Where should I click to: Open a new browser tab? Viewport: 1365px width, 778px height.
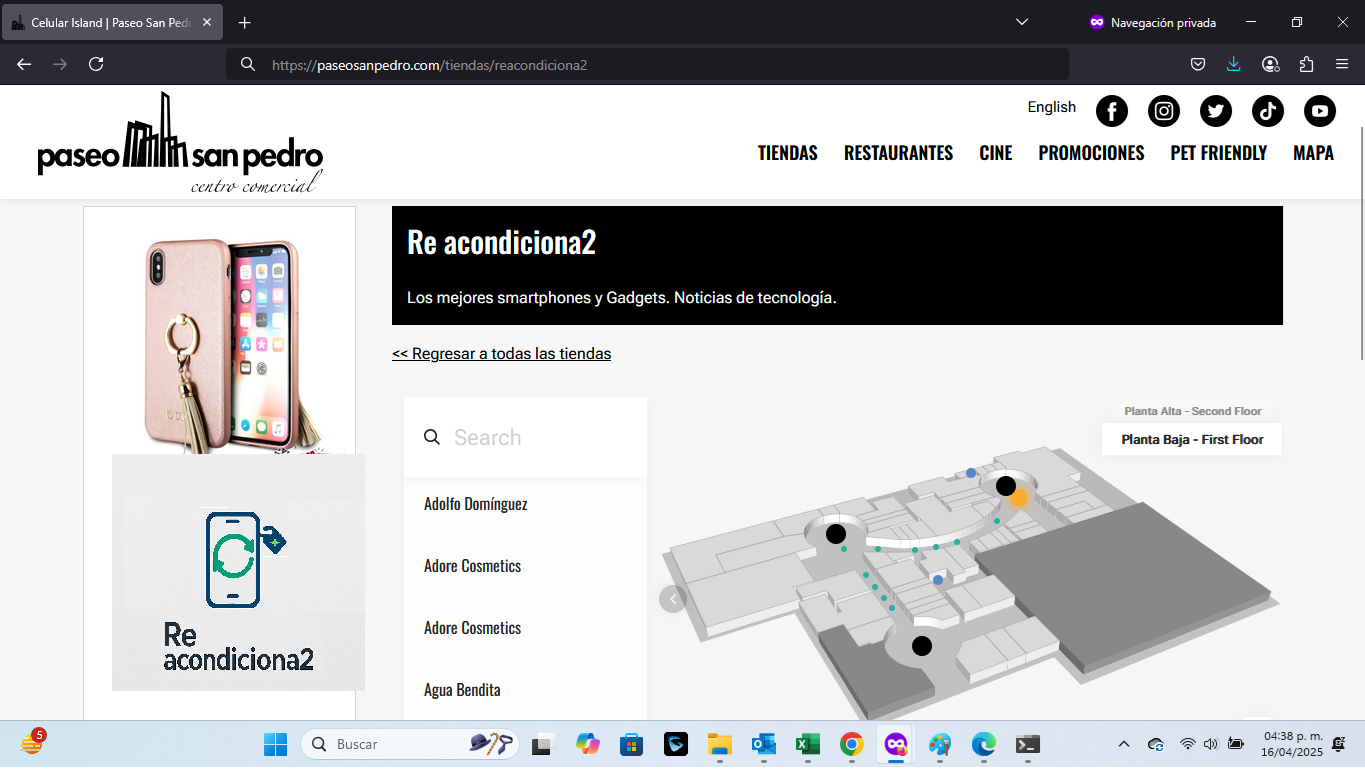coord(245,22)
